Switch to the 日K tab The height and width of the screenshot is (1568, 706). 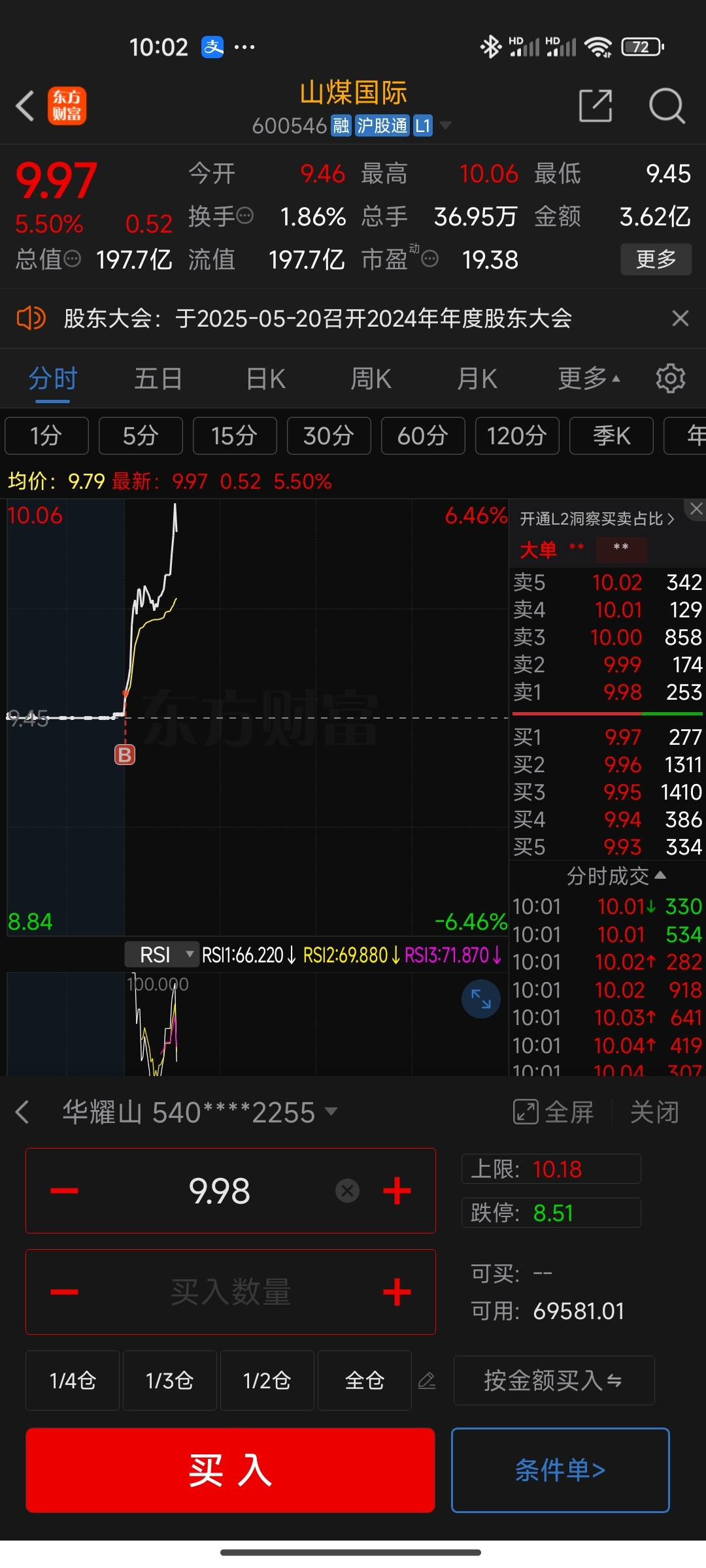[265, 379]
